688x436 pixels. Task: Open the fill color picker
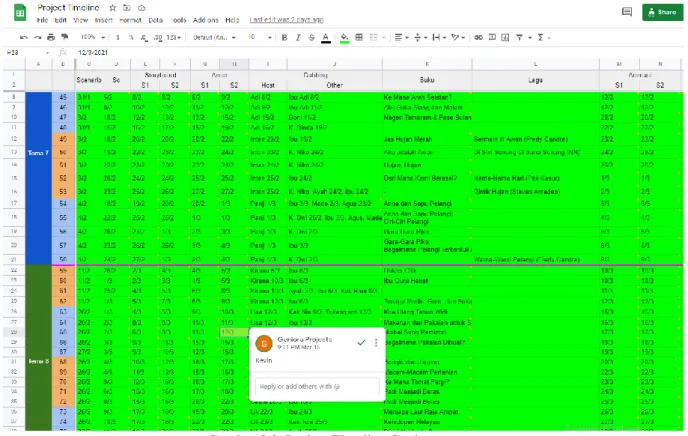click(x=344, y=38)
